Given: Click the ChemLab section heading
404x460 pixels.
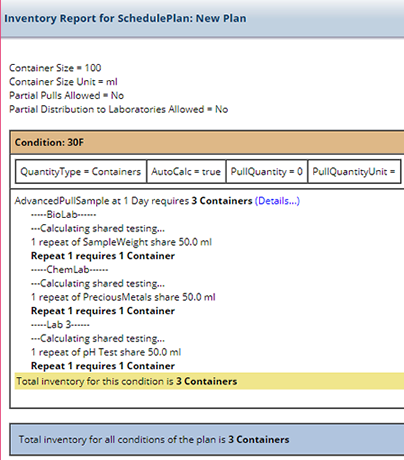Looking at the screenshot, I should [70, 269].
